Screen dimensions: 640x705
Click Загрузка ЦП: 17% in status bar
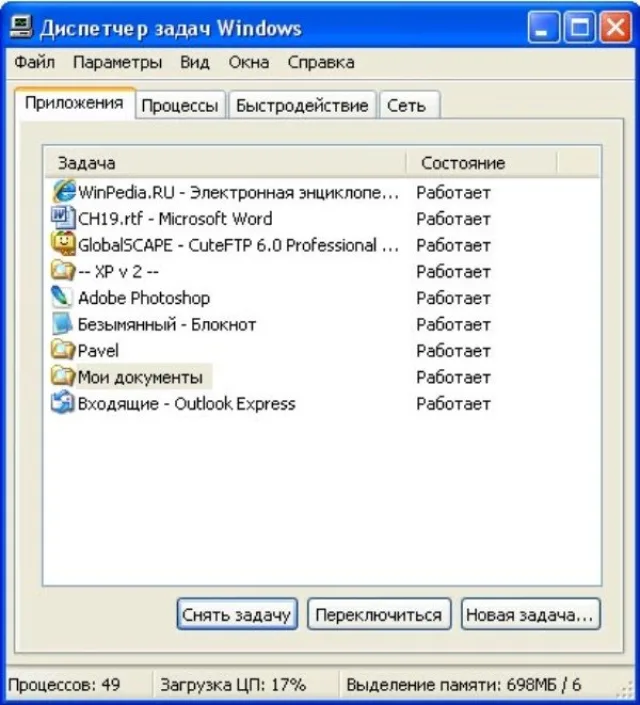click(x=233, y=685)
